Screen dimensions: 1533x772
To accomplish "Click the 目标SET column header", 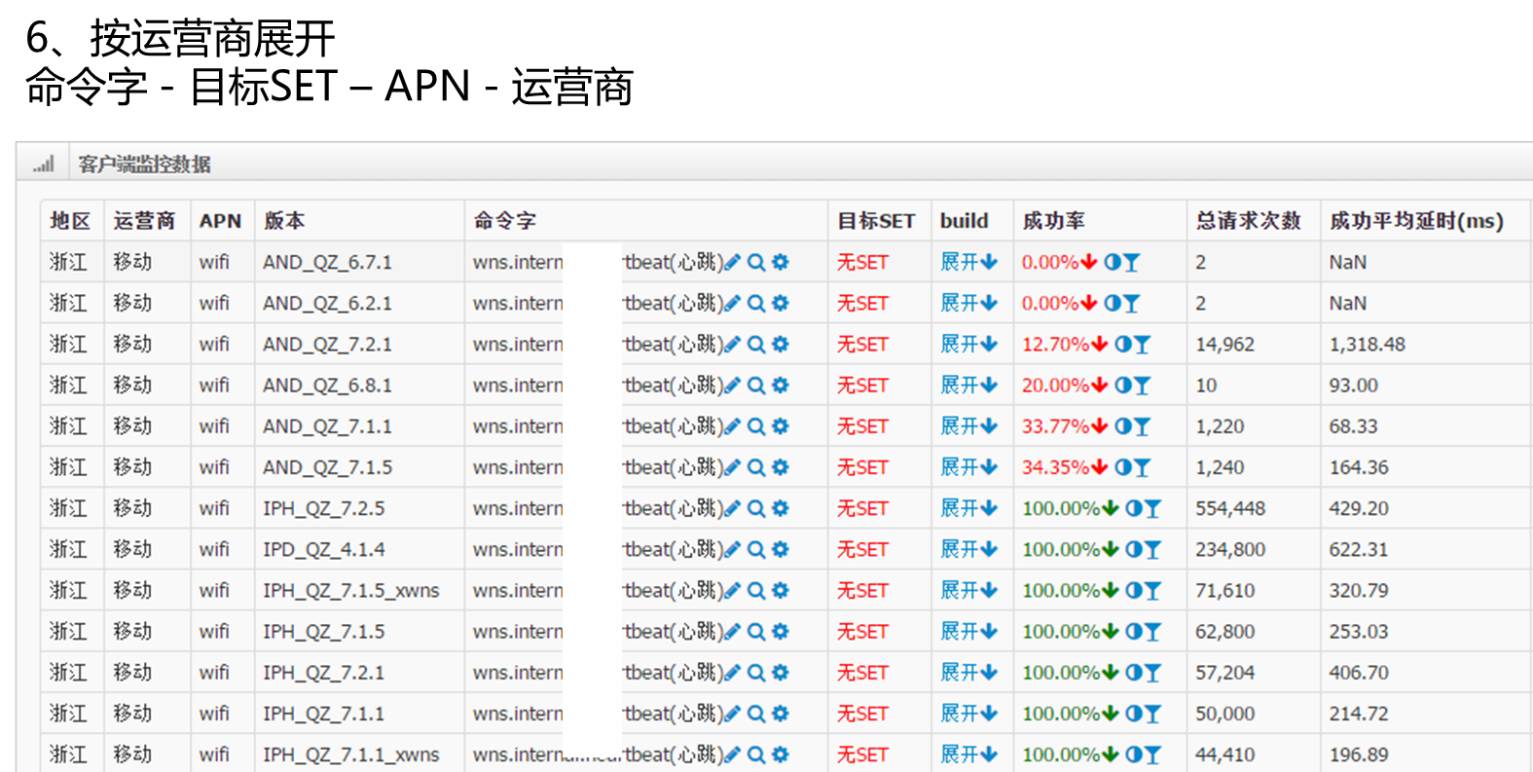I will coord(876,221).
